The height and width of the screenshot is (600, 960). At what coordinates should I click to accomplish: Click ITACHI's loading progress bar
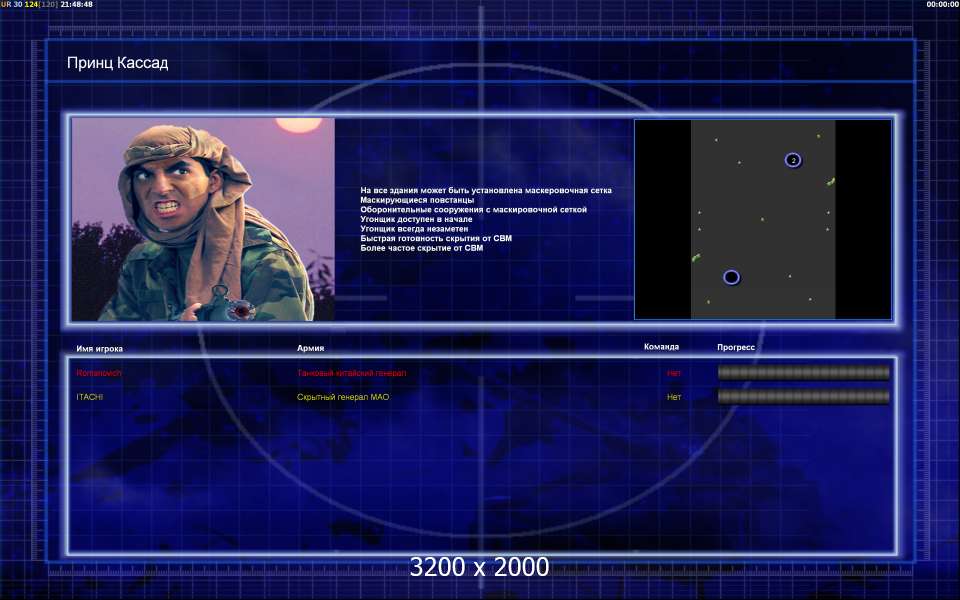[x=803, y=397]
